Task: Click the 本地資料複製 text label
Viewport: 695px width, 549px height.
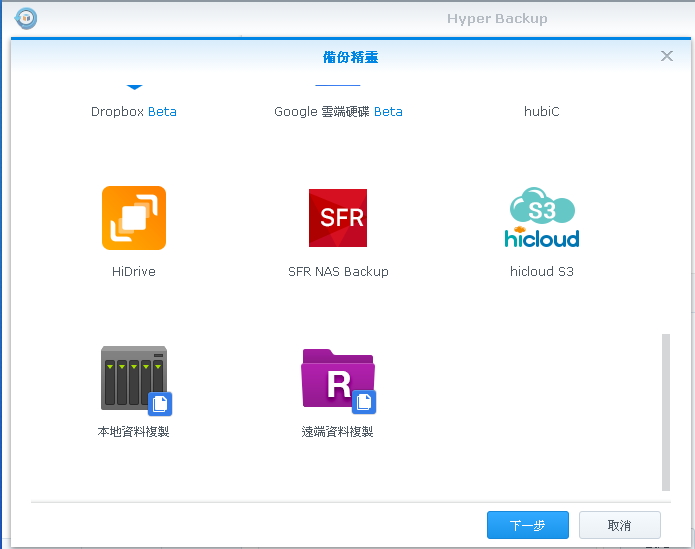Action: [133, 432]
